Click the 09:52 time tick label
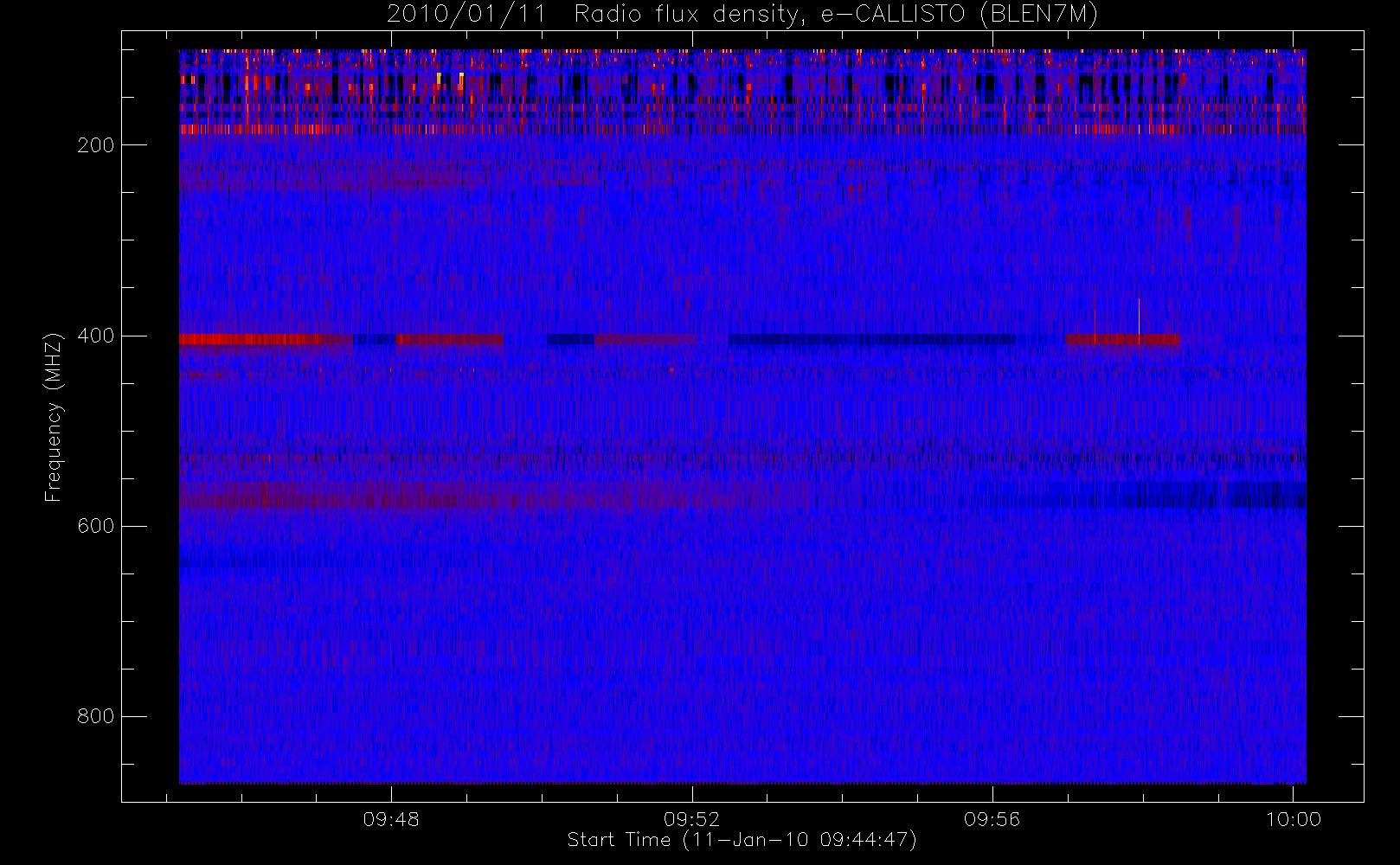Viewport: 1400px width, 865px height. (x=692, y=818)
